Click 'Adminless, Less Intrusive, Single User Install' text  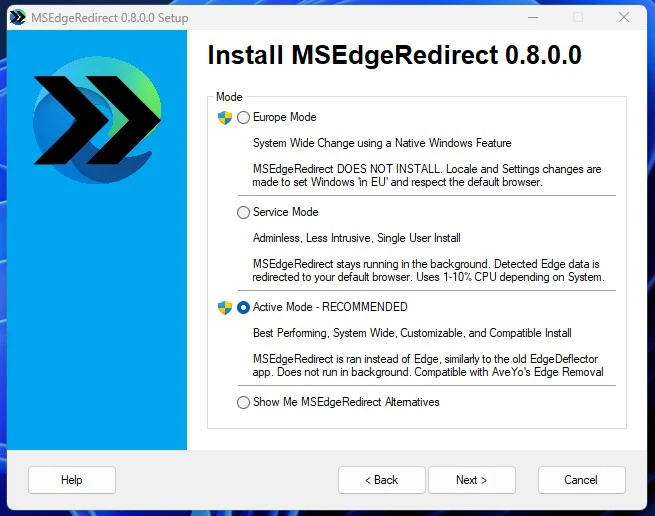click(357, 238)
